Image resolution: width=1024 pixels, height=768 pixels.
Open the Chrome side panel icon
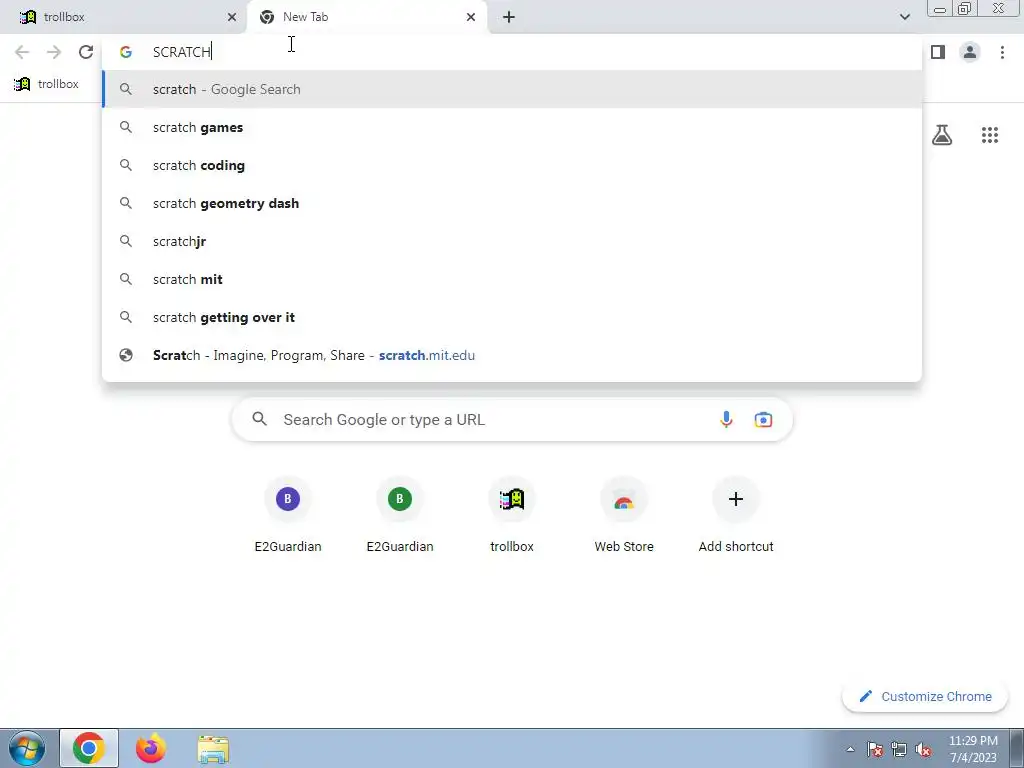tap(938, 52)
